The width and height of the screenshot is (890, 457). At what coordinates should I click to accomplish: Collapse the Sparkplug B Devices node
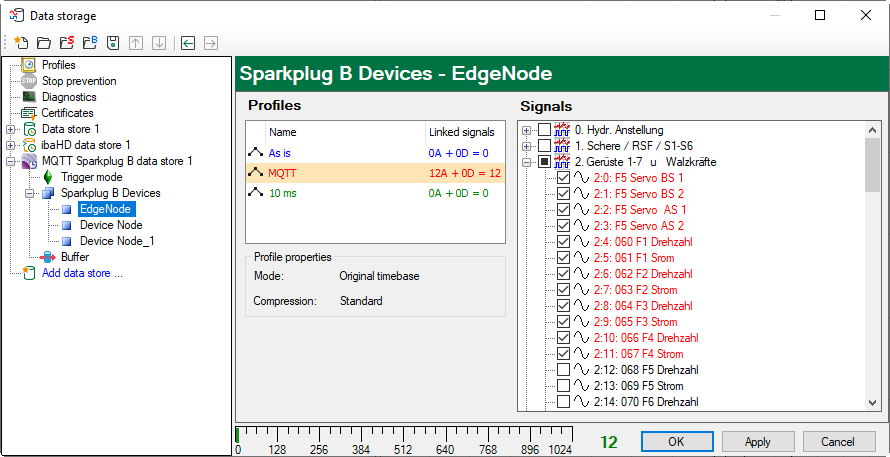[x=30, y=193]
